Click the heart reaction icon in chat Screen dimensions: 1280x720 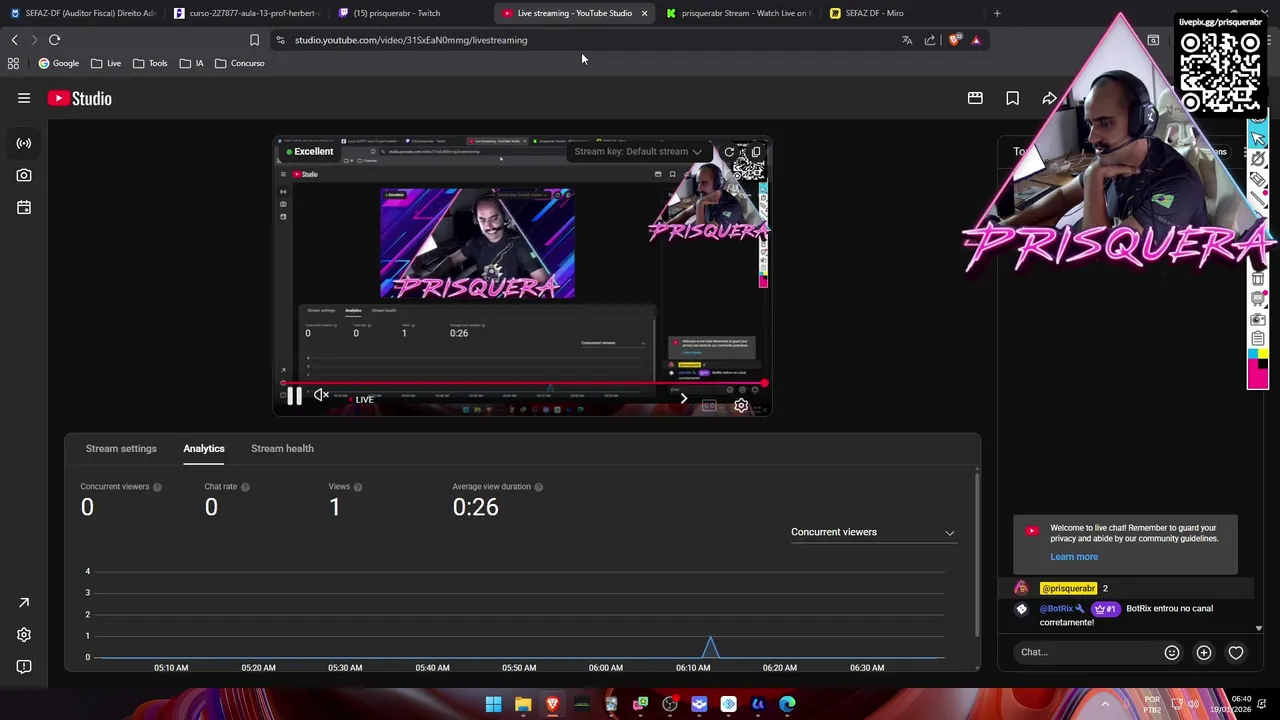tap(1236, 652)
